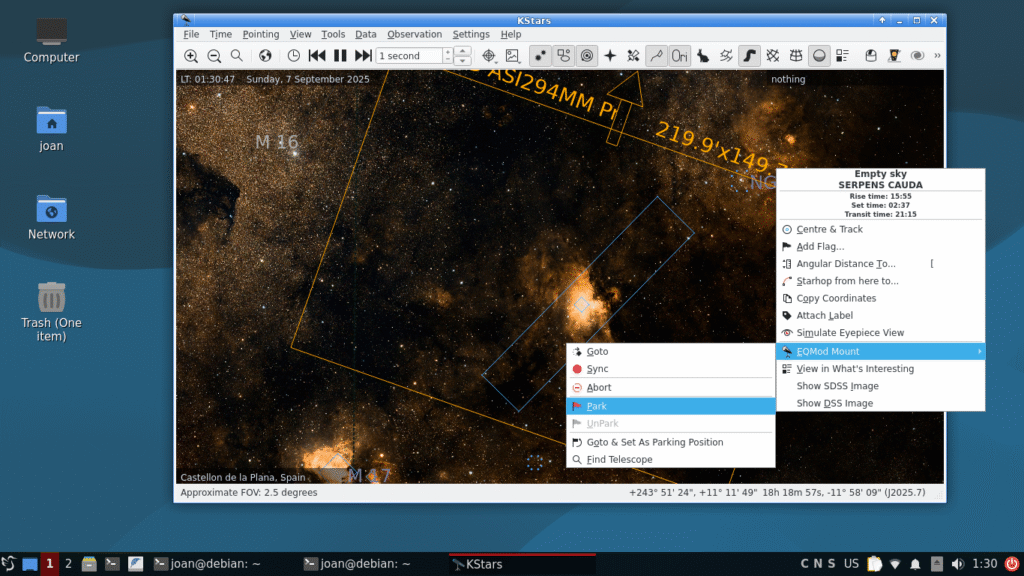
Task: Click the Find Telescope magnifier icon in submenu
Action: click(x=576, y=460)
